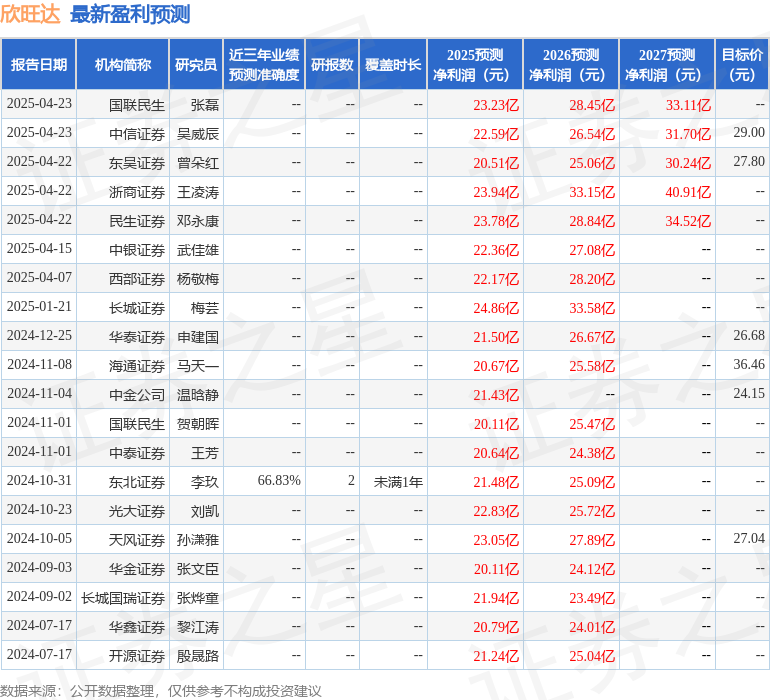Click the 2027预测净利润 column header
Screen dimensions: 770x700
[666, 64]
